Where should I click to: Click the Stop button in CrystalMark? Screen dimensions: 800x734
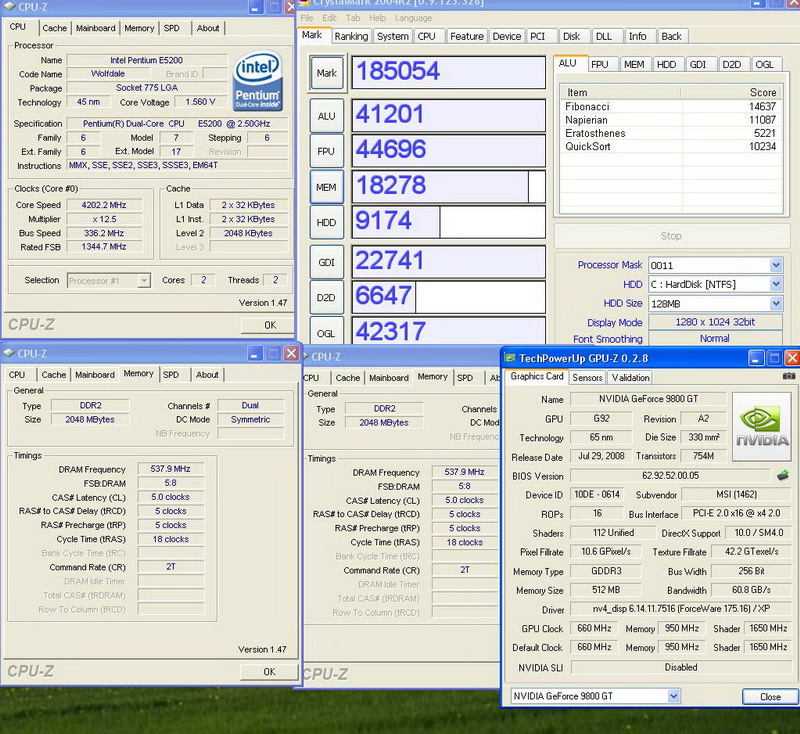[x=671, y=236]
